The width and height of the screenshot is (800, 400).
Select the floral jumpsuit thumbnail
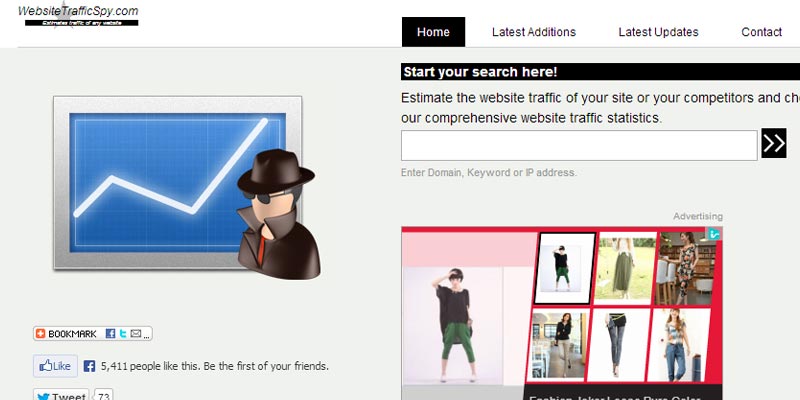684,266
